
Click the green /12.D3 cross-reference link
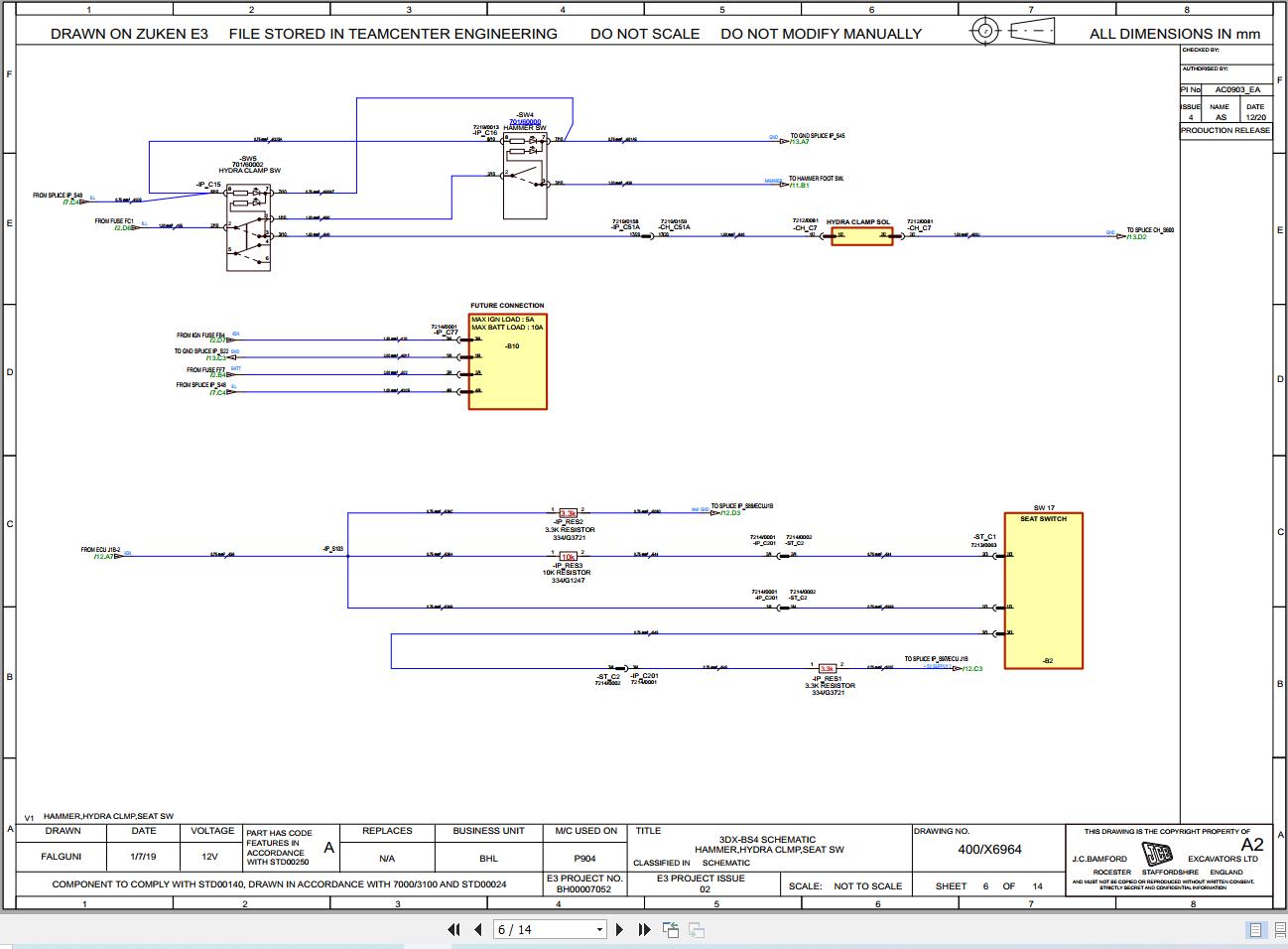pyautogui.click(x=730, y=513)
